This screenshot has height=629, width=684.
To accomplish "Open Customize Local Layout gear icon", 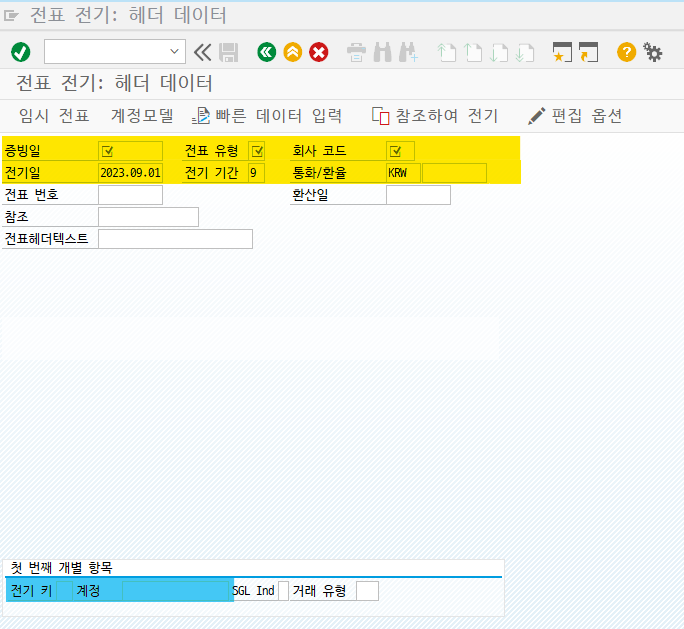I will (x=653, y=52).
